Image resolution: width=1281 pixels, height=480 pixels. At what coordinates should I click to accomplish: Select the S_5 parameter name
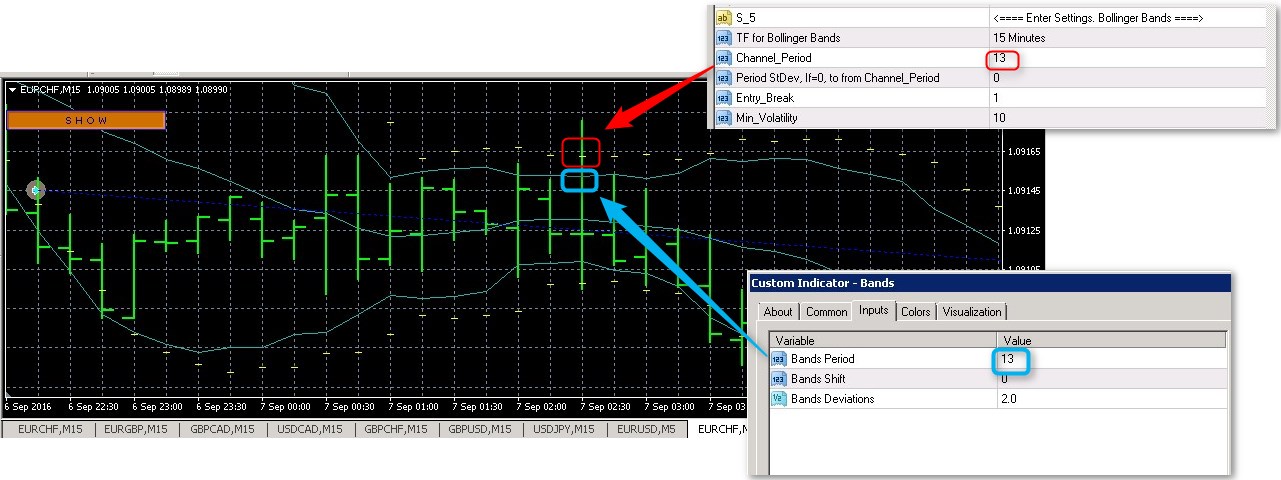pos(746,18)
